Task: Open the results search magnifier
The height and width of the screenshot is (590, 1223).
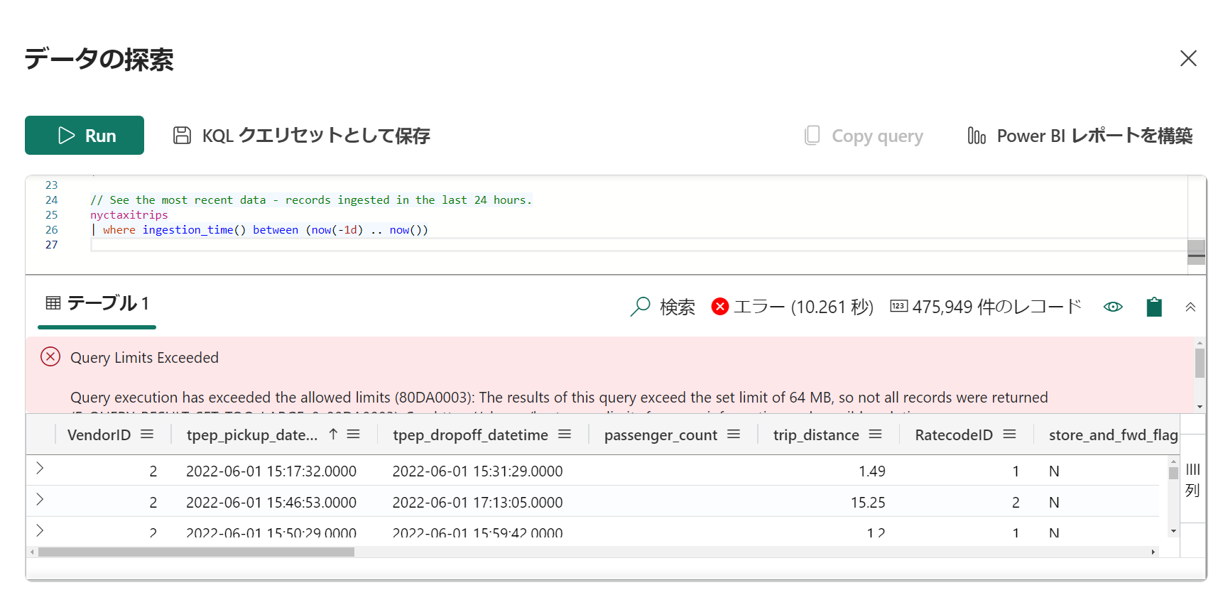Action: tap(640, 307)
